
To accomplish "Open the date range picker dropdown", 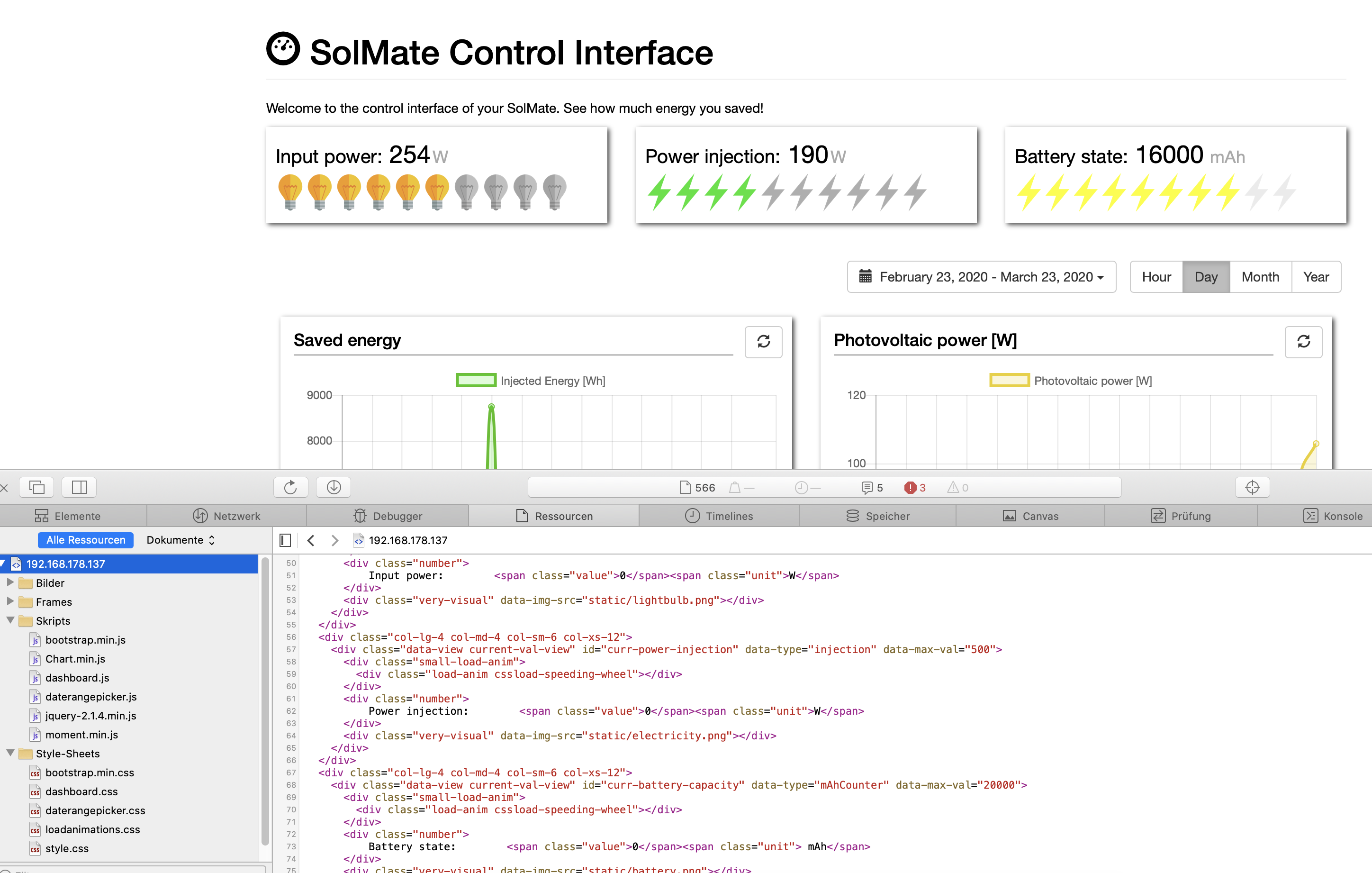I will [x=981, y=277].
